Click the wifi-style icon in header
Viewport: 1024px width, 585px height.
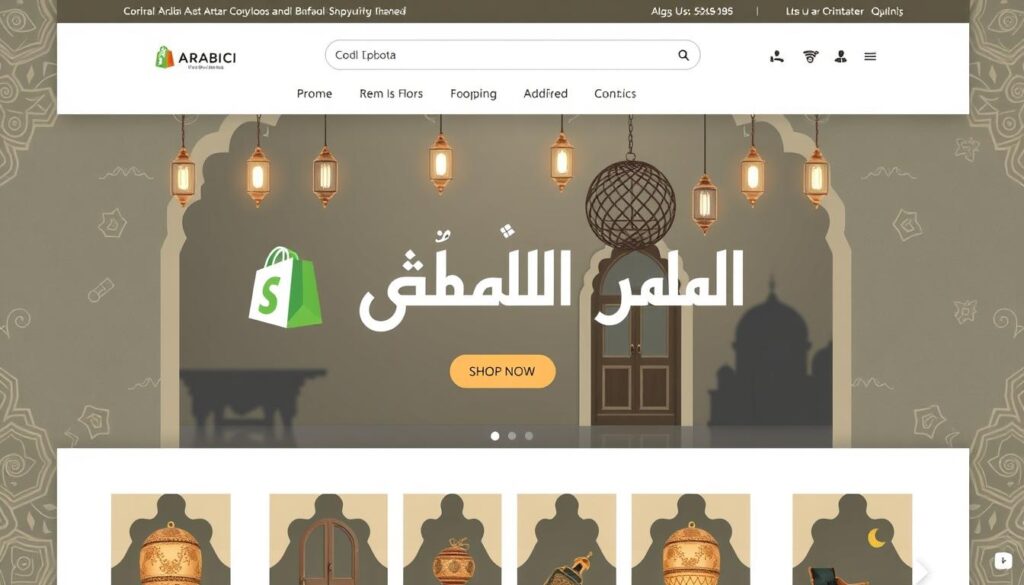(810, 57)
